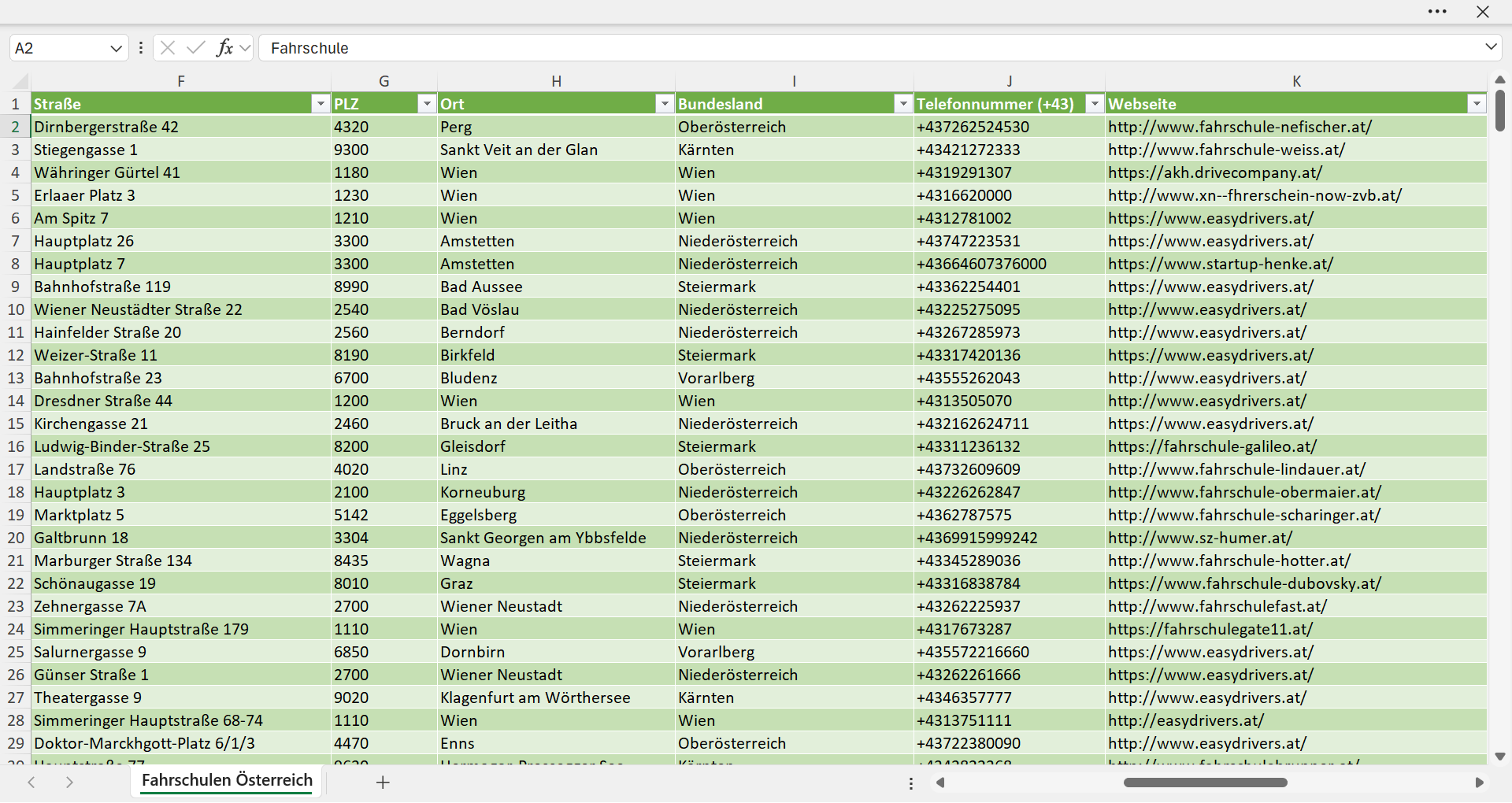Select column I header
The height and width of the screenshot is (803, 1512).
coord(795,81)
